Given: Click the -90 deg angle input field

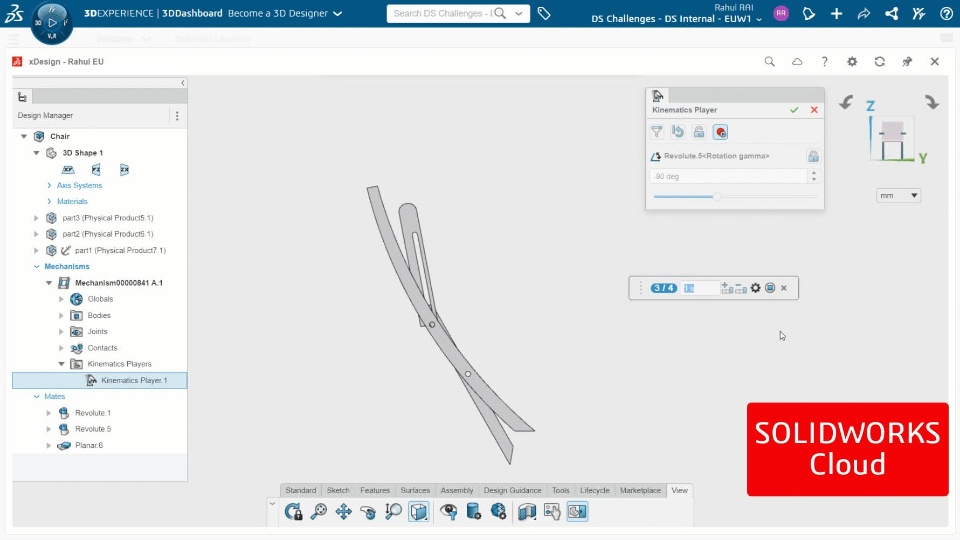Looking at the screenshot, I should click(x=728, y=176).
